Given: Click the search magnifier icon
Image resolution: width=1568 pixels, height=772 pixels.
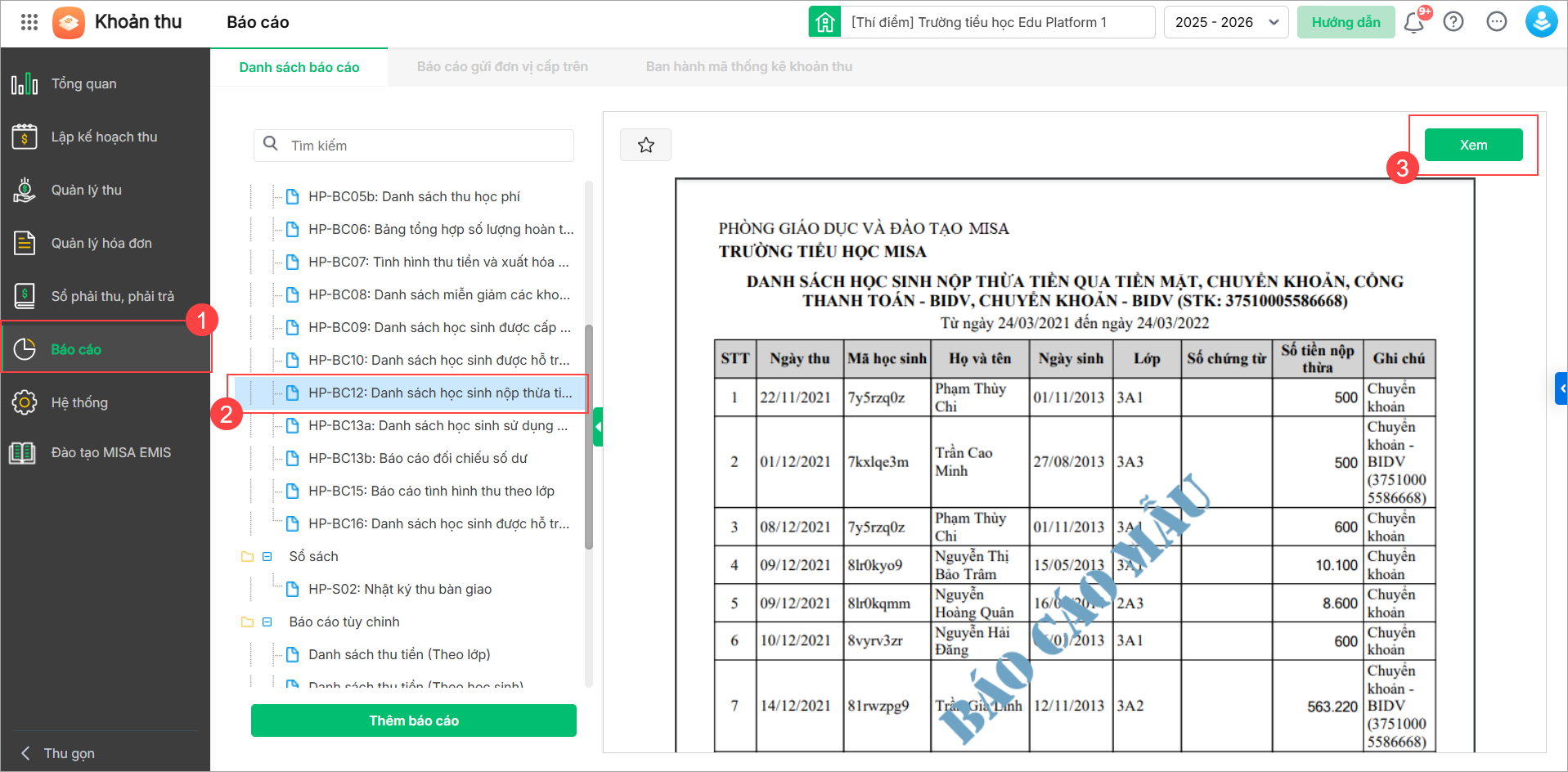Looking at the screenshot, I should pos(271,145).
